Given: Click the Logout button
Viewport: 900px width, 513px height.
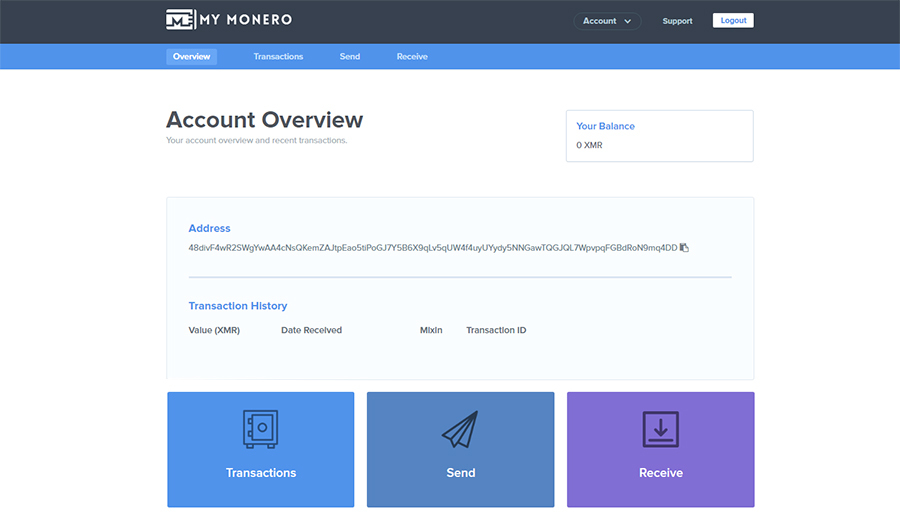Looking at the screenshot, I should [x=733, y=20].
